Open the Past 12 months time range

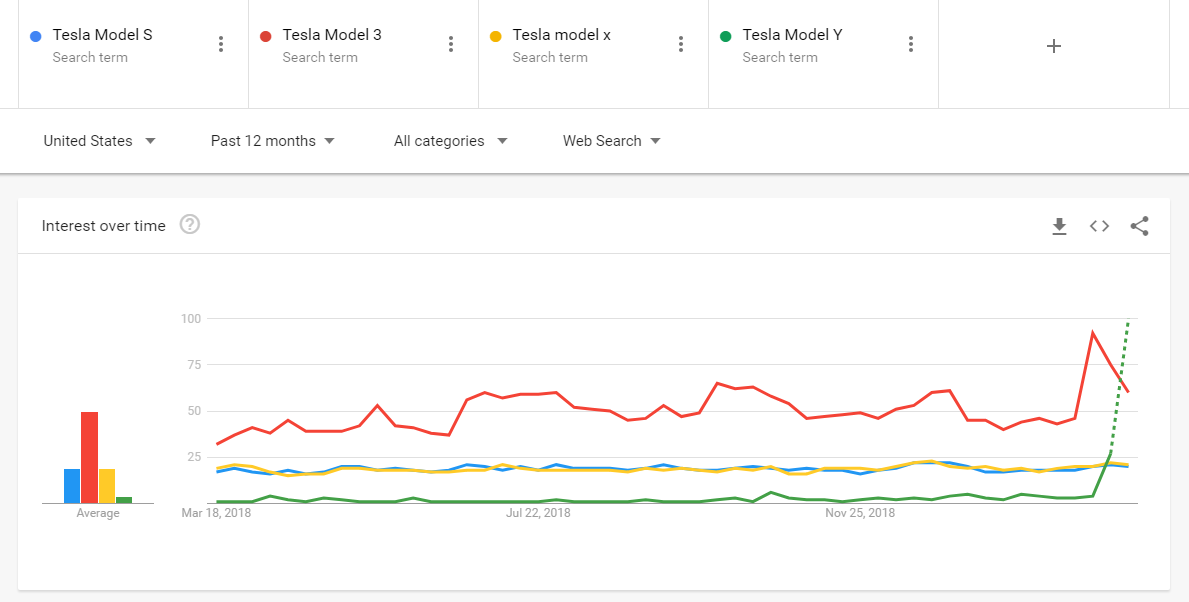click(272, 141)
